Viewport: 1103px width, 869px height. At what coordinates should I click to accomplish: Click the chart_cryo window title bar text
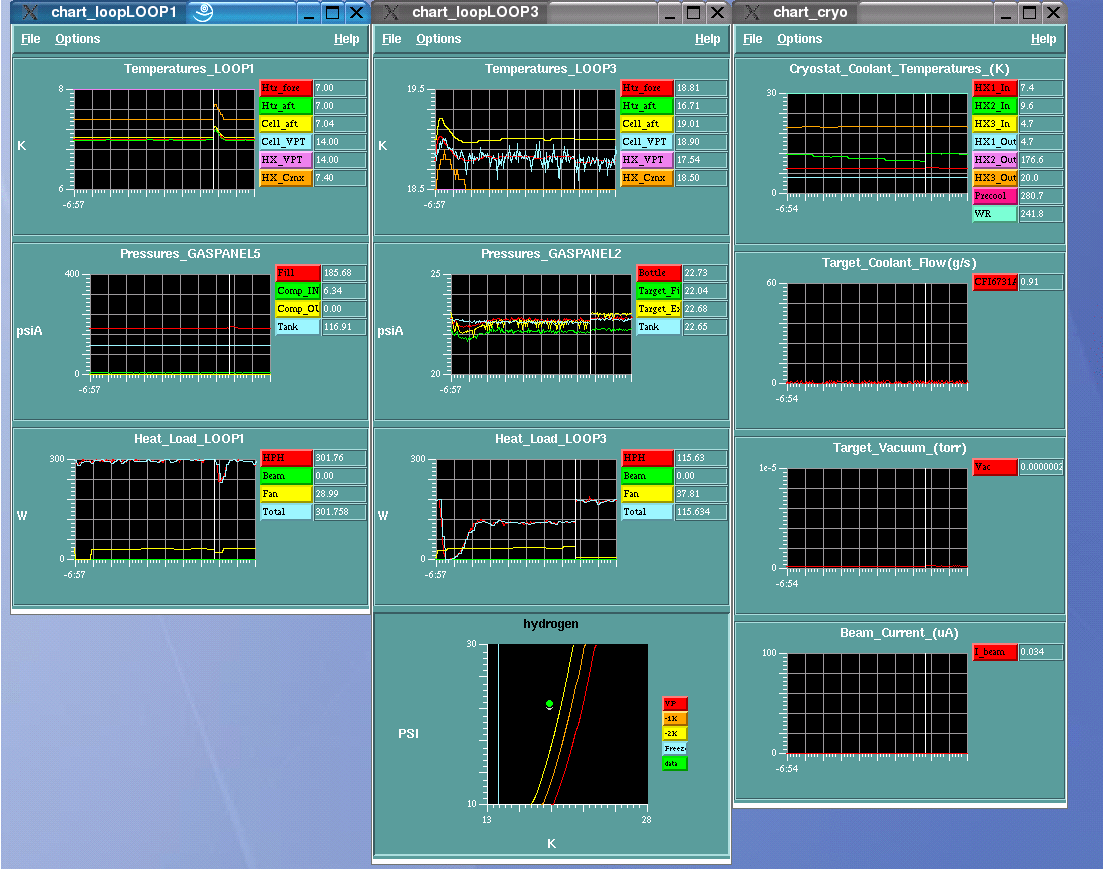[x=810, y=13]
